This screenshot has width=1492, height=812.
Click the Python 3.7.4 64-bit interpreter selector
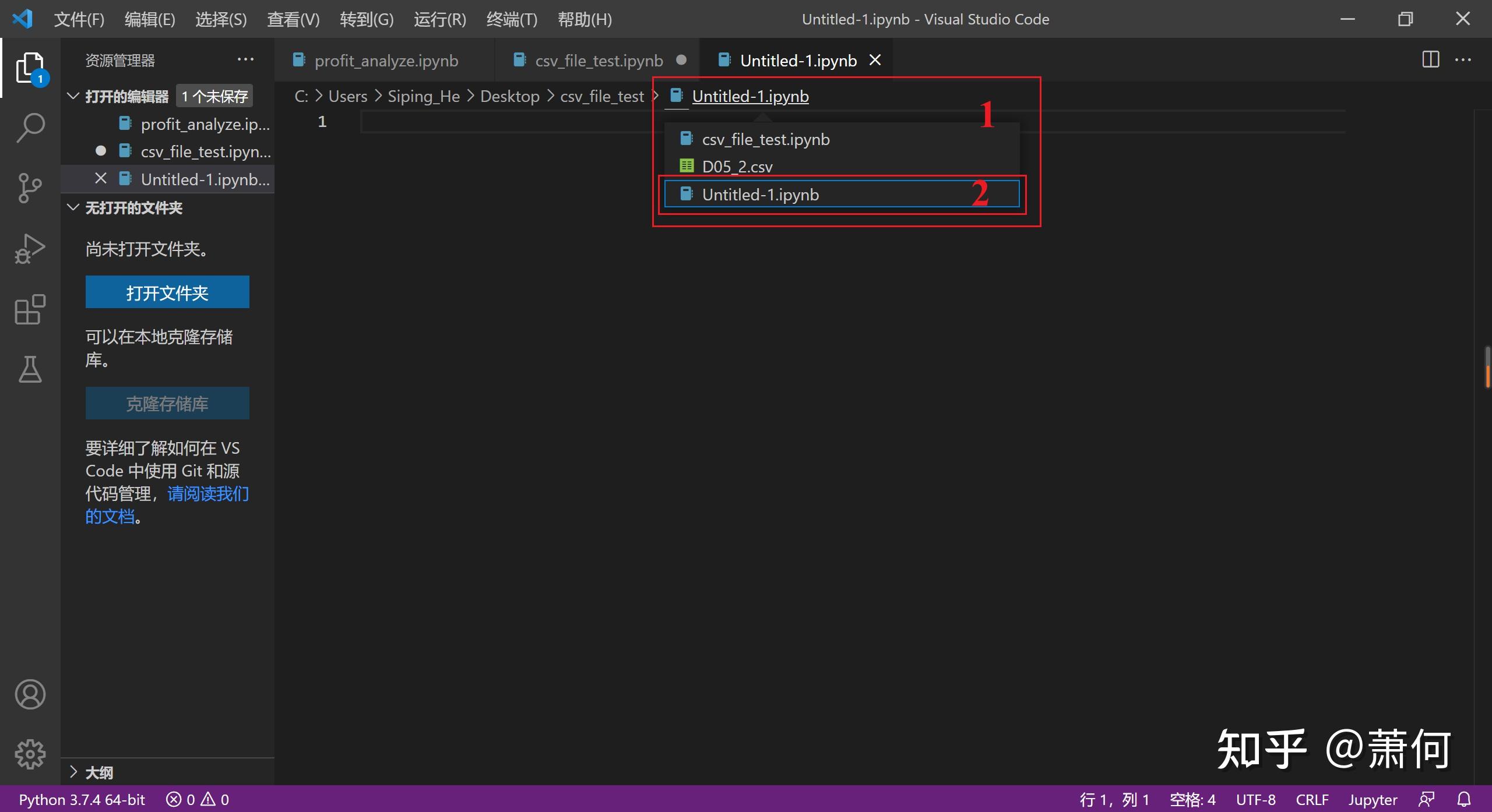(82, 799)
